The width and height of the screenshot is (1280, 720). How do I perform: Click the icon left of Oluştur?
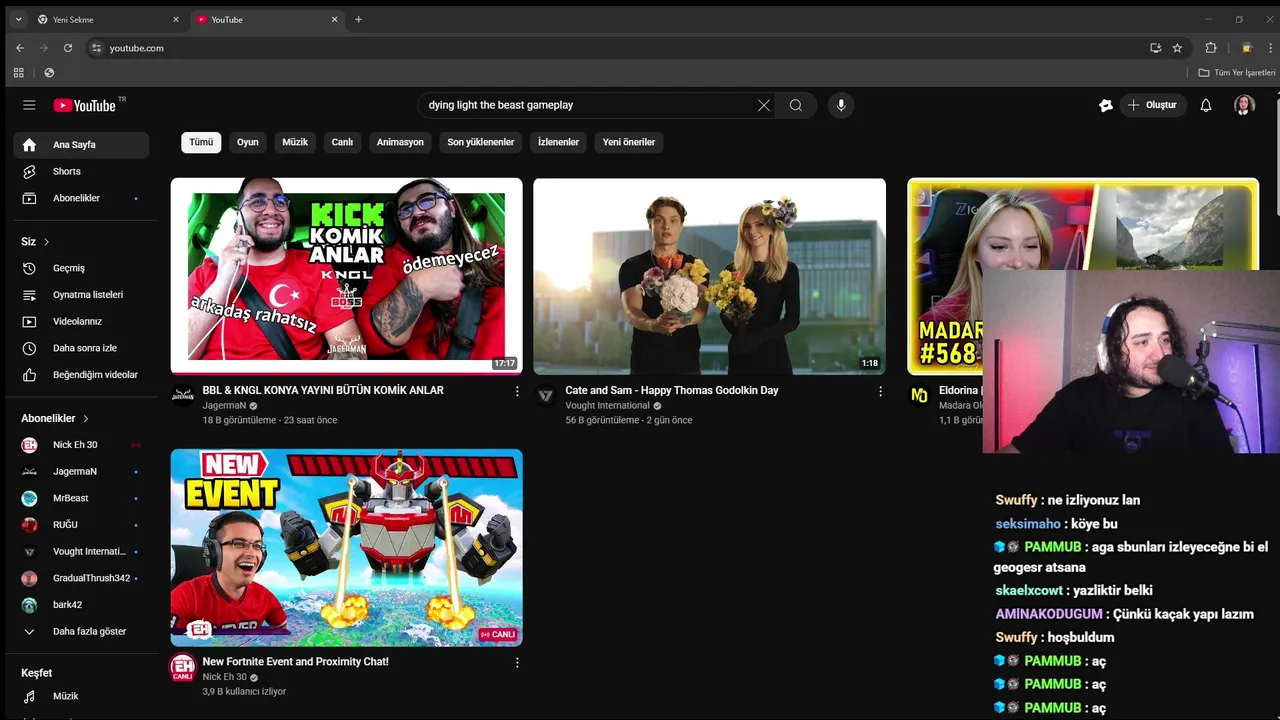tap(1106, 105)
